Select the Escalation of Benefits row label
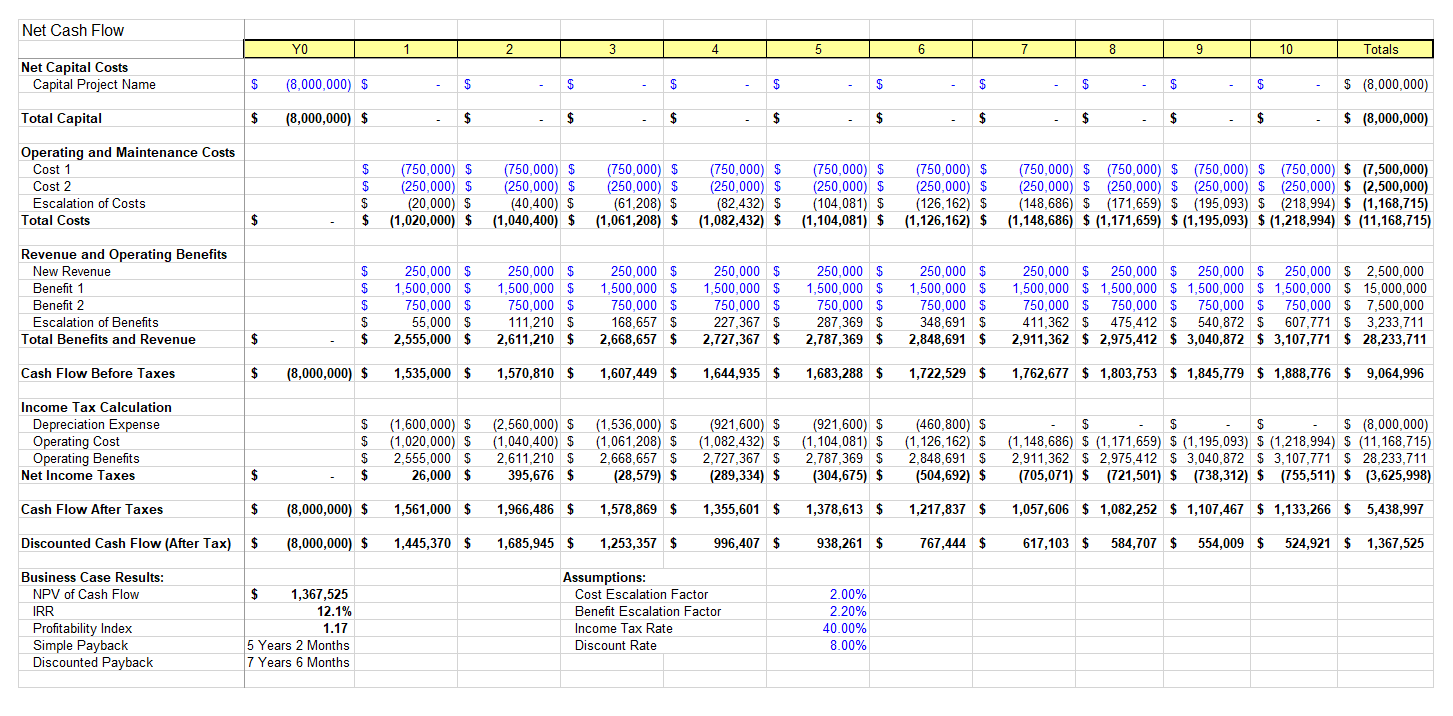1453x716 pixels. pyautogui.click(x=96, y=323)
